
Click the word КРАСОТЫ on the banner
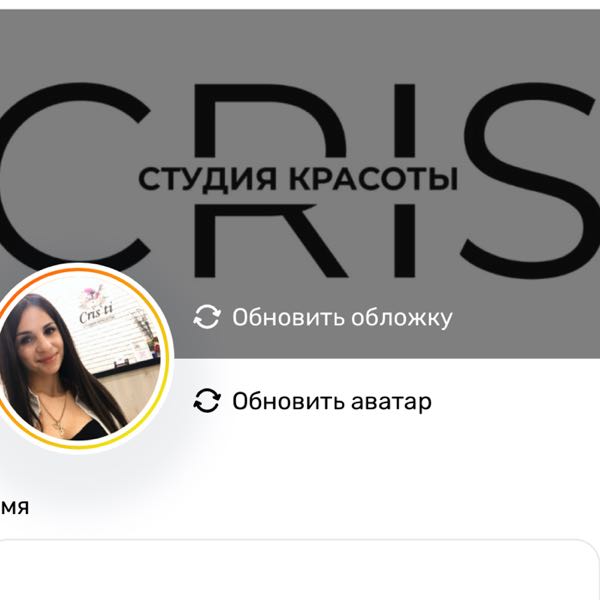click(373, 179)
